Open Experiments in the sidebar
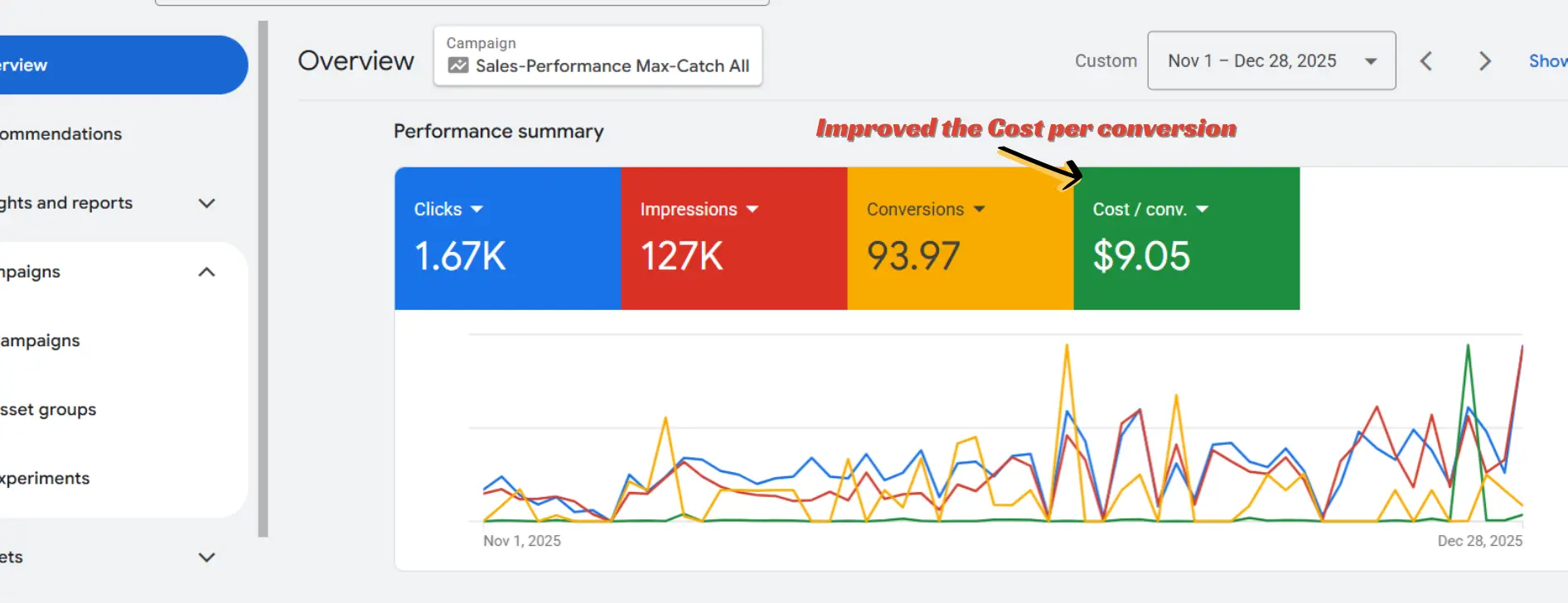The image size is (1568, 603). tap(45, 478)
